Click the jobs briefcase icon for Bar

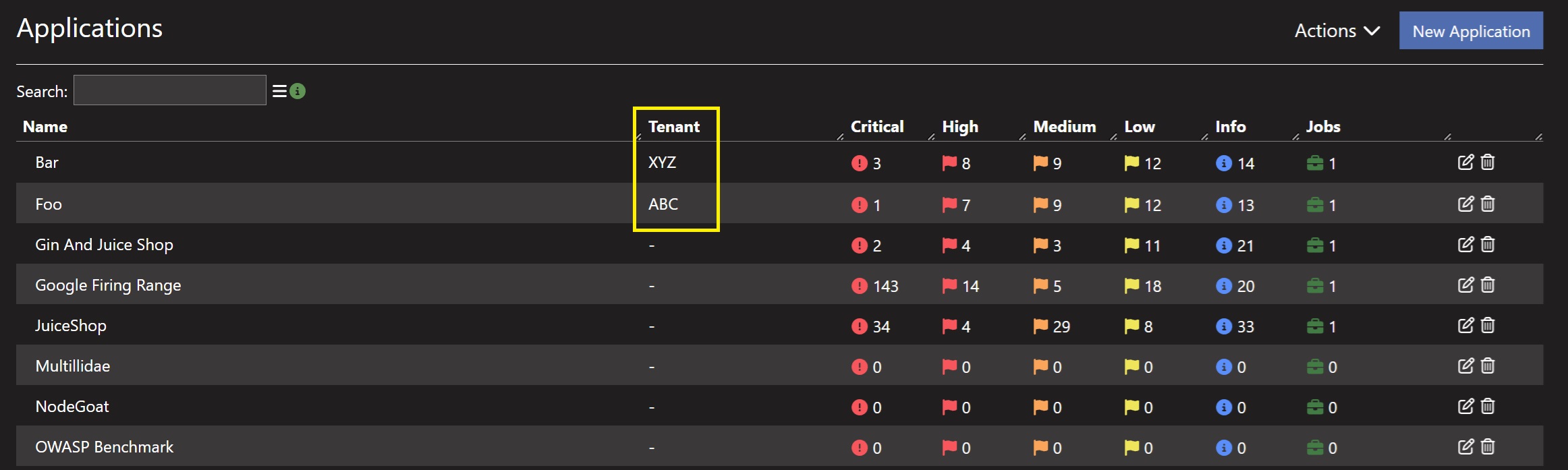[1314, 163]
